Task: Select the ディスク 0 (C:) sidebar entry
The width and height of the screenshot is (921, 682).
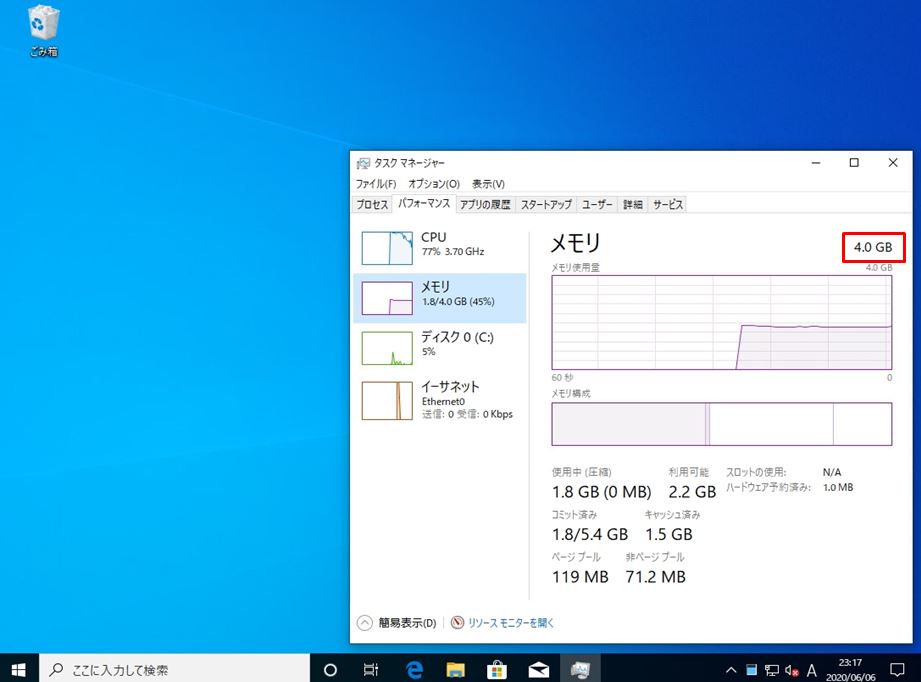Action: click(x=439, y=348)
